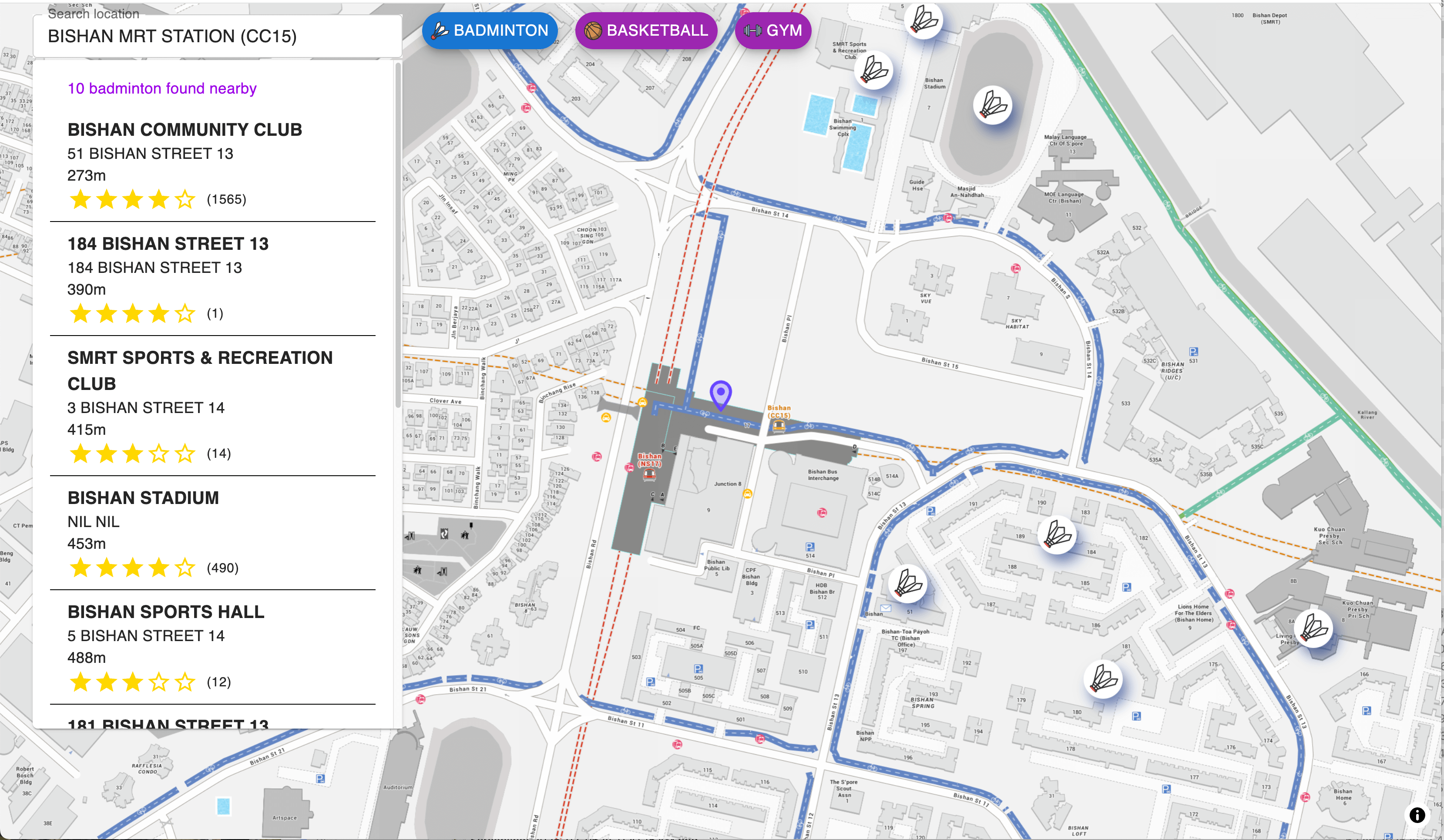Image resolution: width=1444 pixels, height=840 pixels.
Task: Click Bishan Community Club star rating
Action: tap(132, 199)
